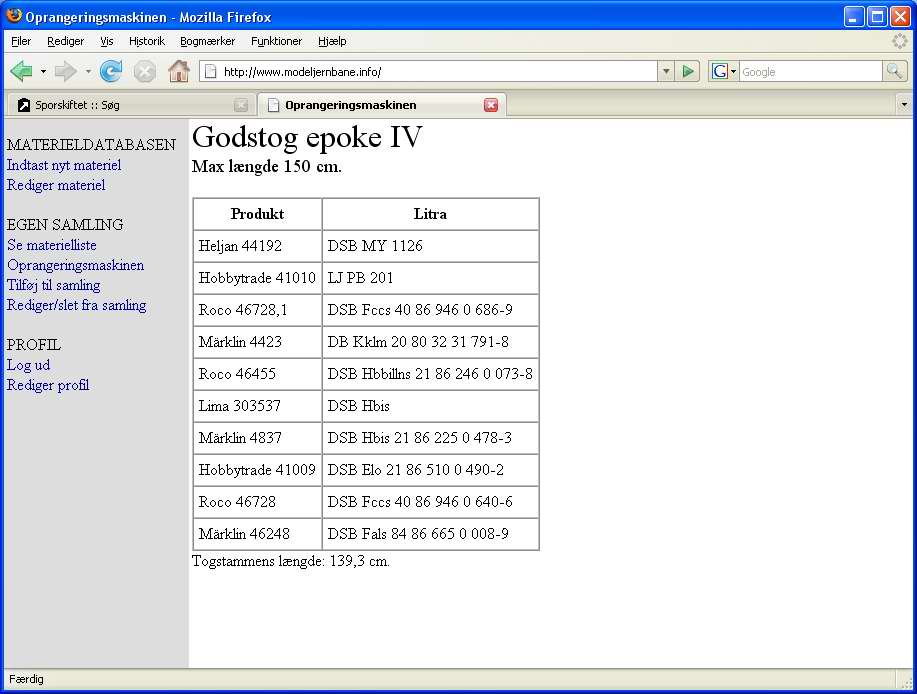Open the Funktioner menu
The width and height of the screenshot is (917, 694).
pyautogui.click(x=277, y=41)
